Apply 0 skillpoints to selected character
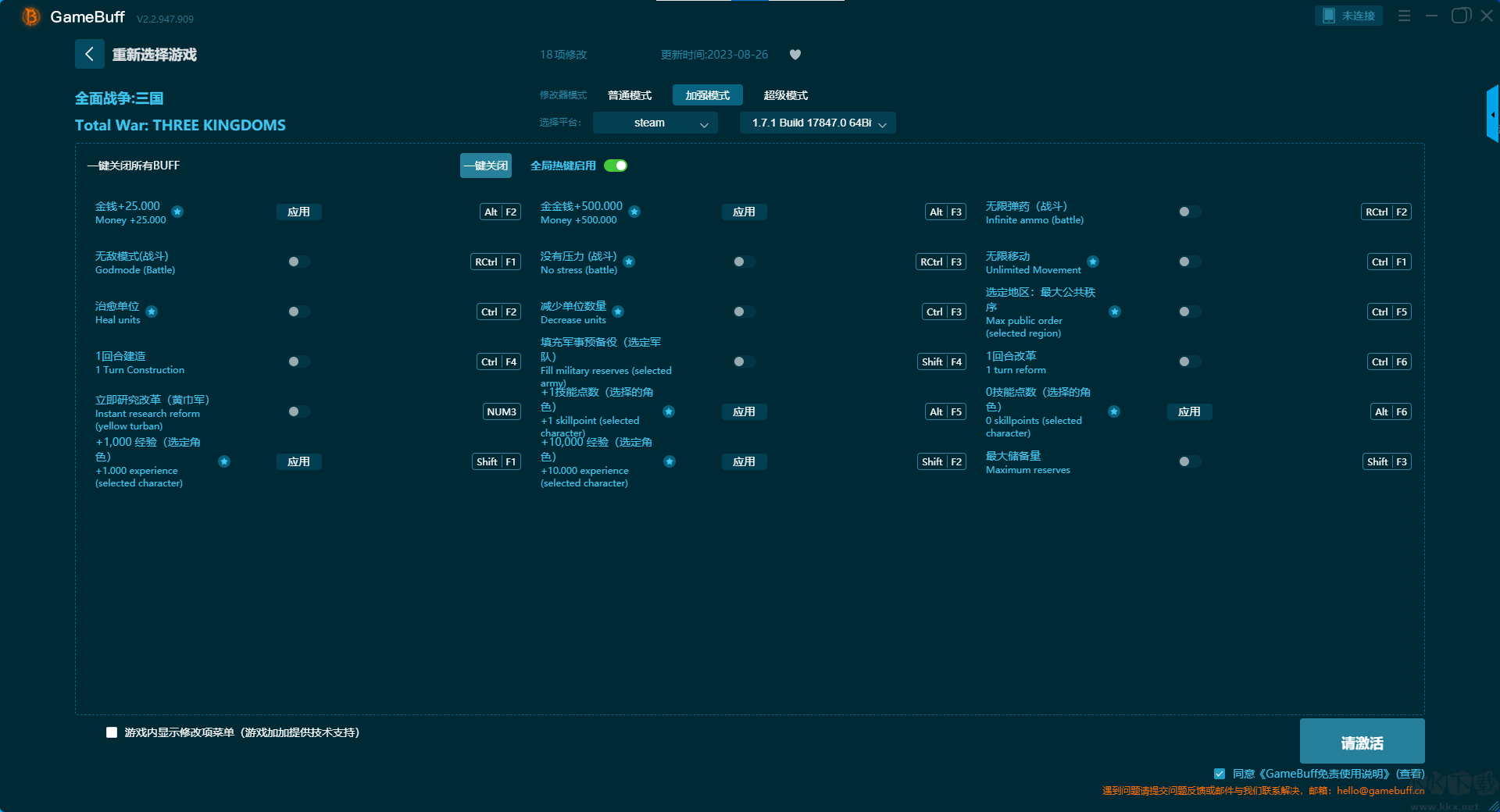Image resolution: width=1500 pixels, height=812 pixels. pos(1190,411)
